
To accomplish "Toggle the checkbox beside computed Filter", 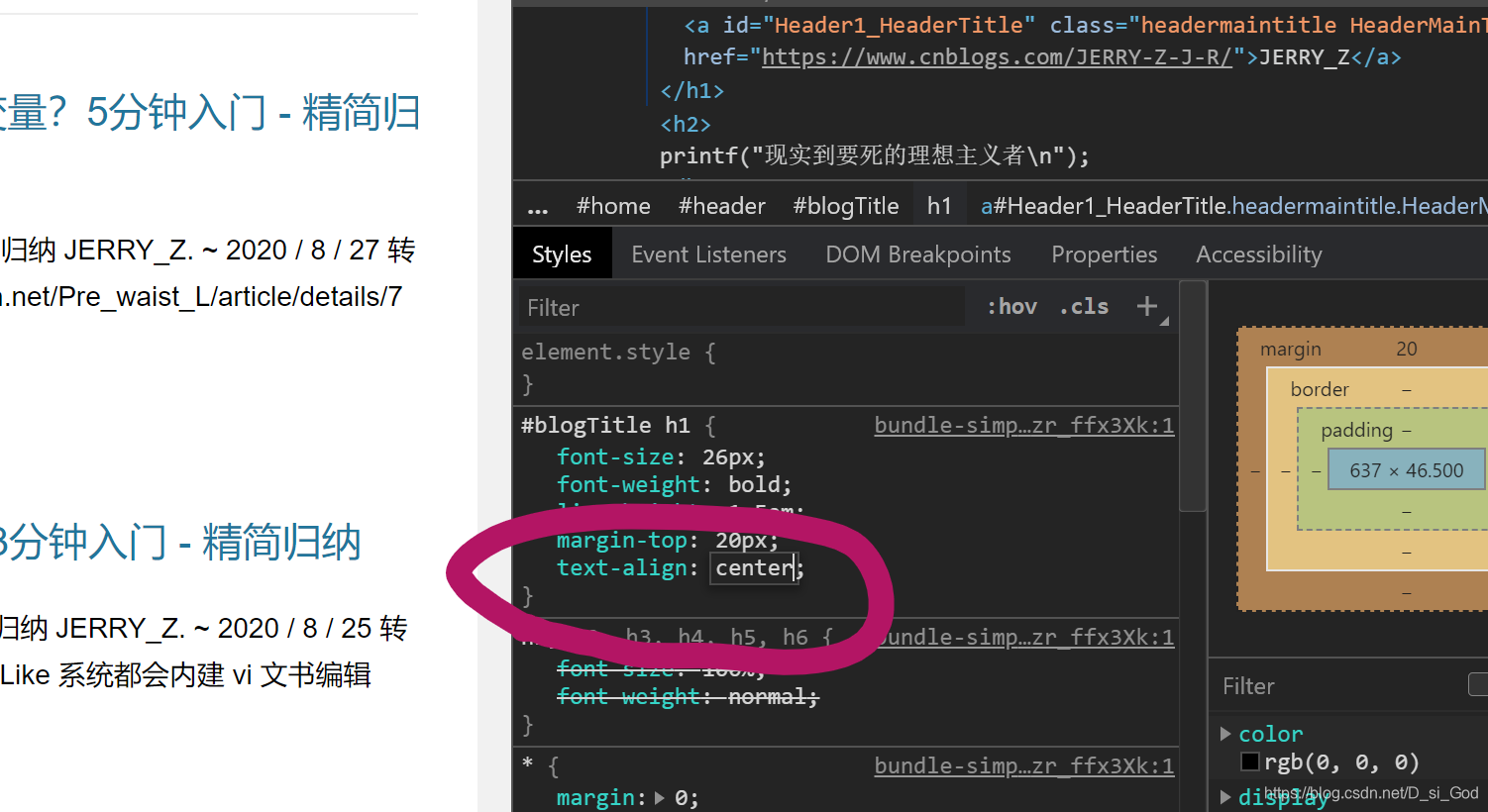I will [1478, 684].
